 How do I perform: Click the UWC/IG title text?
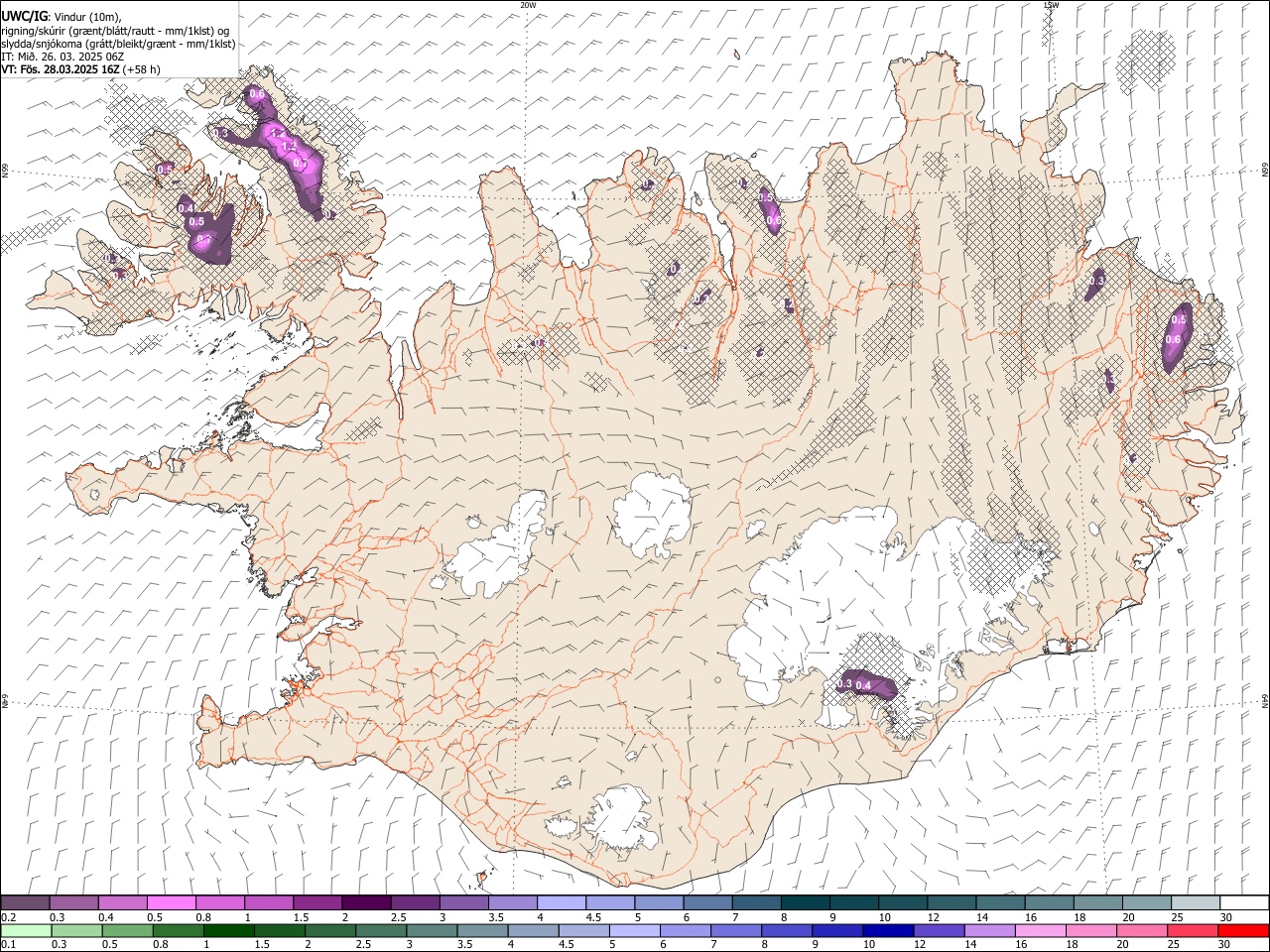coord(24,16)
